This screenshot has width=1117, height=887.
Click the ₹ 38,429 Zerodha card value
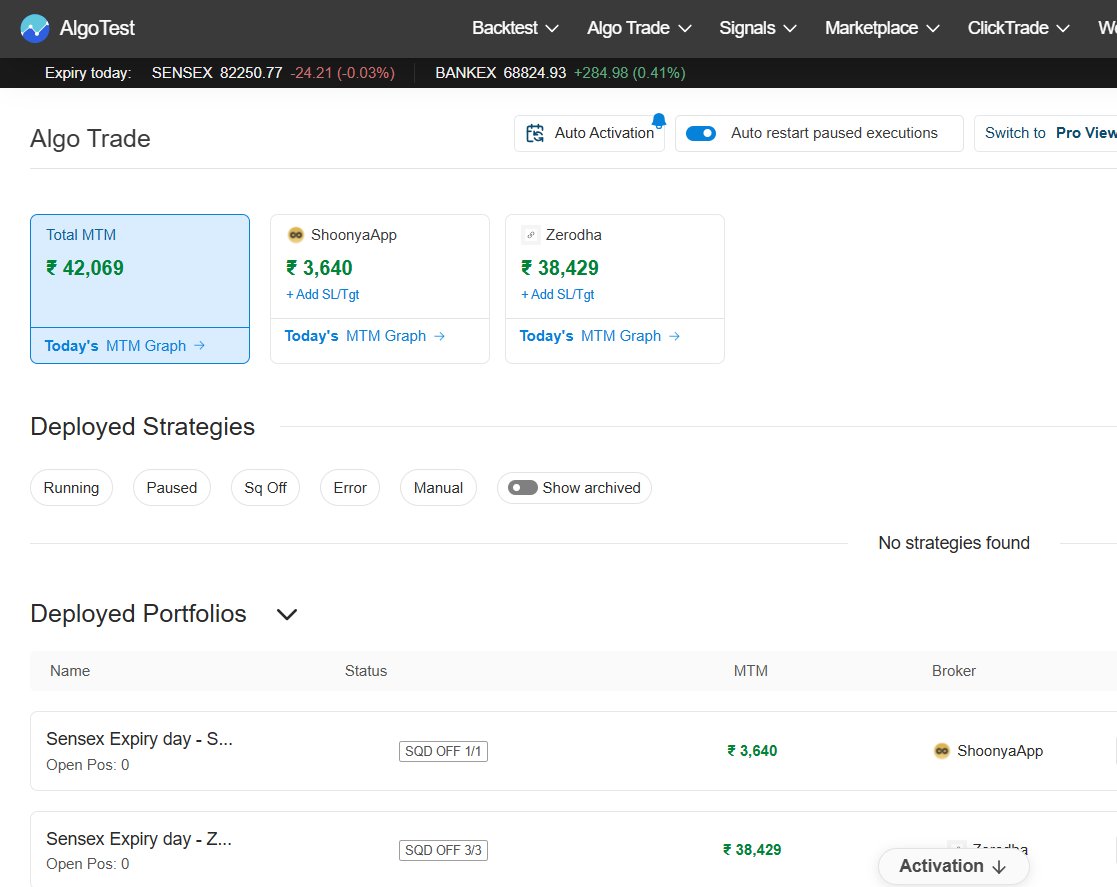560,268
